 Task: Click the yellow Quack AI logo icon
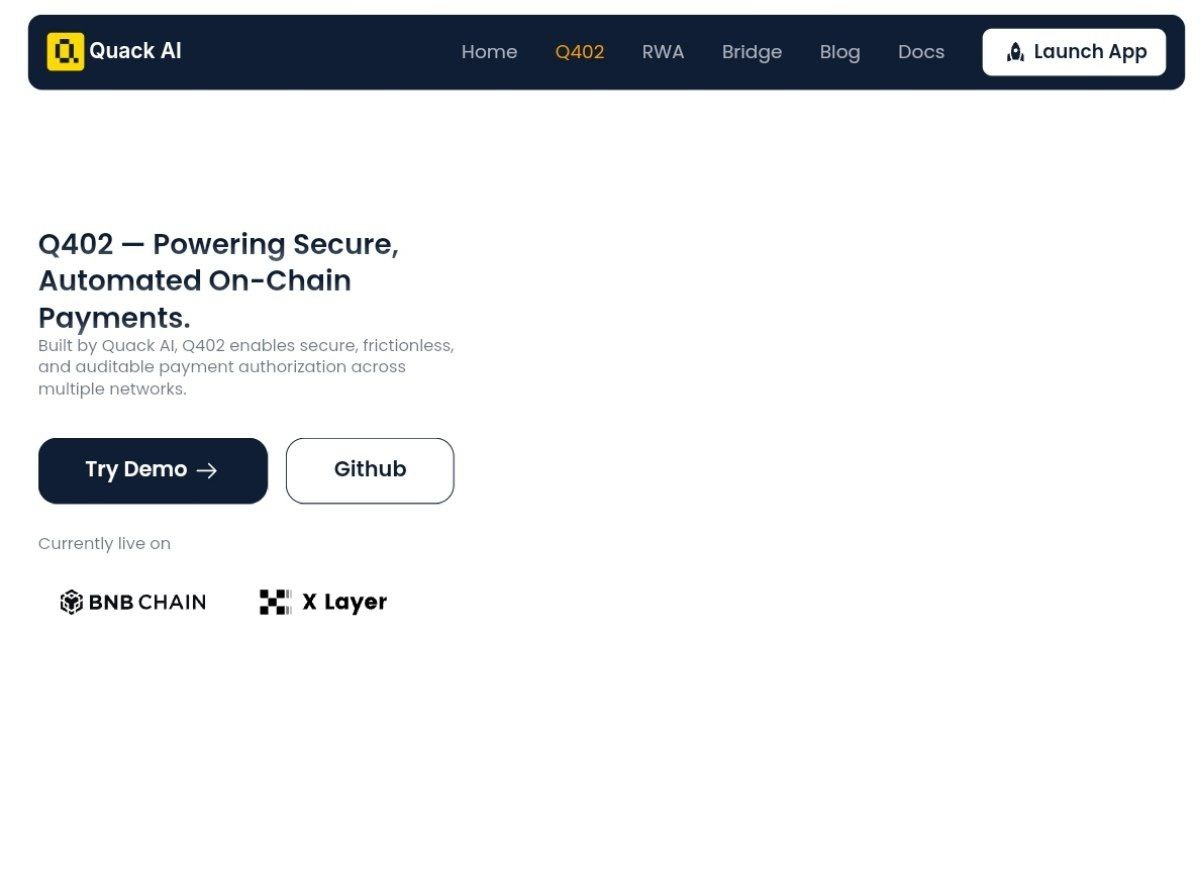click(65, 52)
